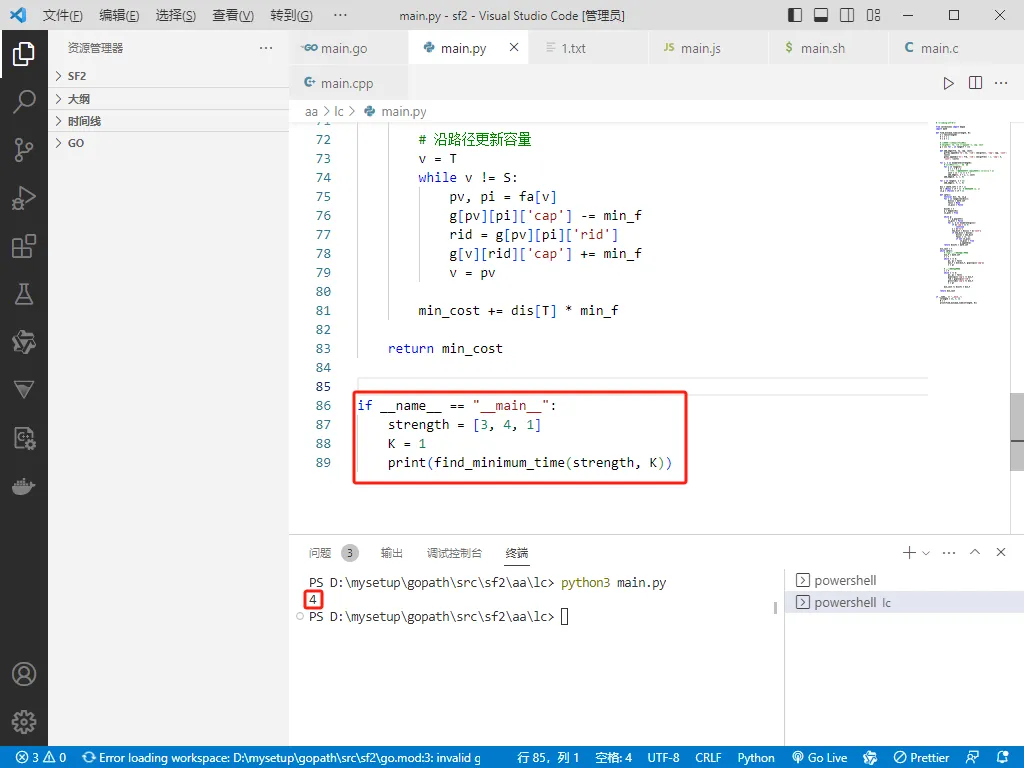
Task: Open the 输出 output panel tab
Action: (x=392, y=553)
